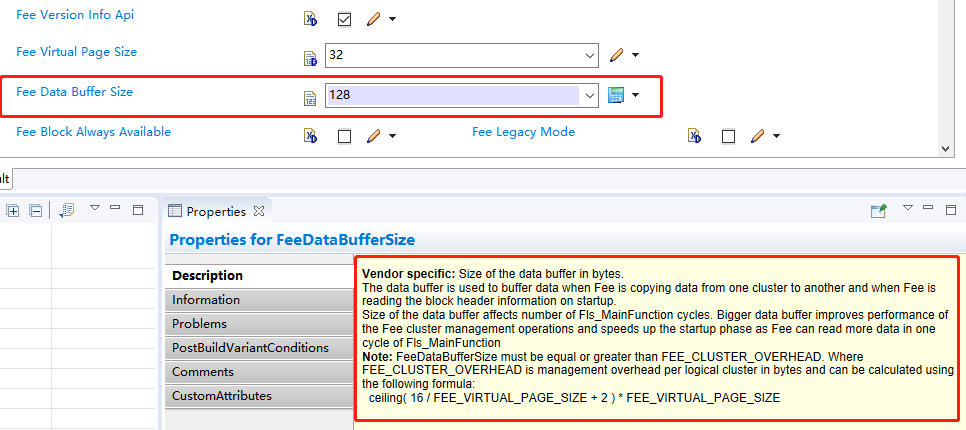Toggle the Fee Version Info Api checkbox
Viewport: 966px width, 430px height.
(x=344, y=20)
